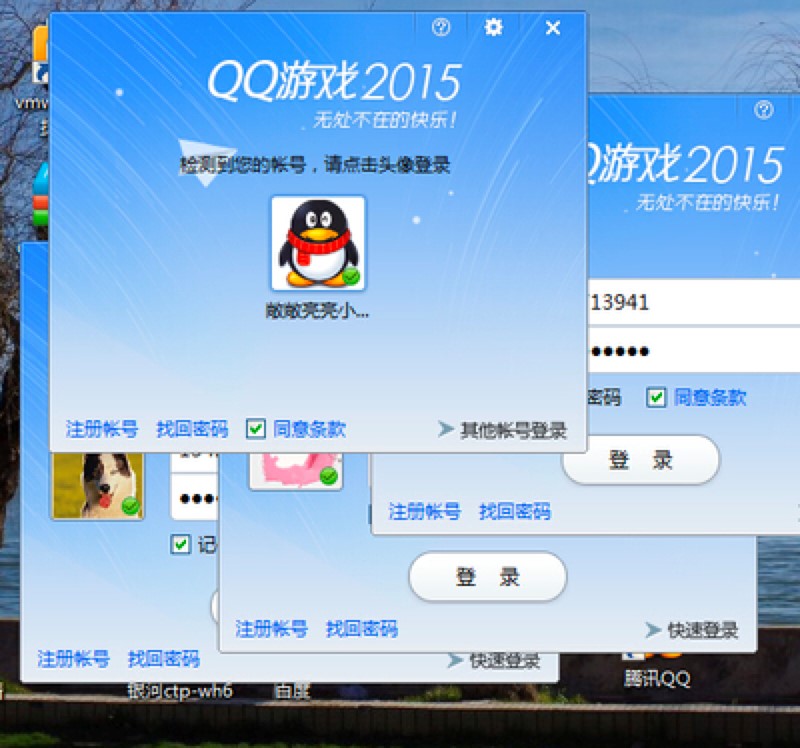Click 找回密码 link in the front window
Screen dimensions: 800x748
[x=192, y=429]
